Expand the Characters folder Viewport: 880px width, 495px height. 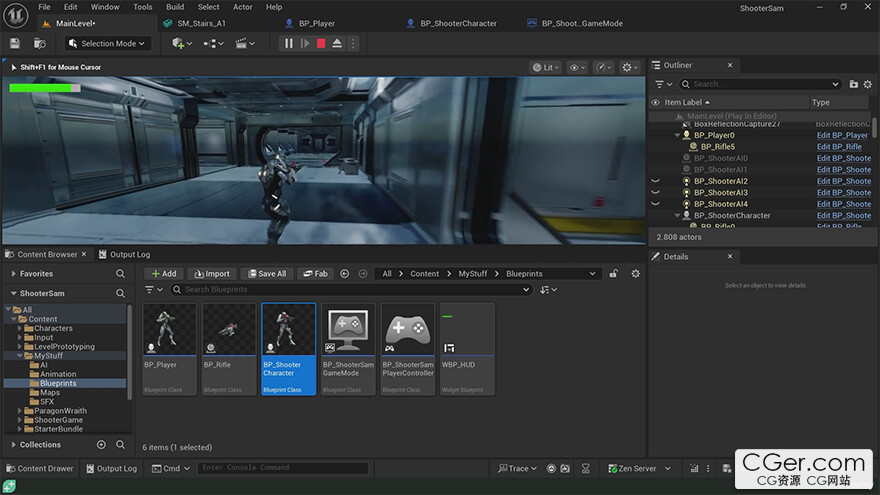pyautogui.click(x=20, y=328)
